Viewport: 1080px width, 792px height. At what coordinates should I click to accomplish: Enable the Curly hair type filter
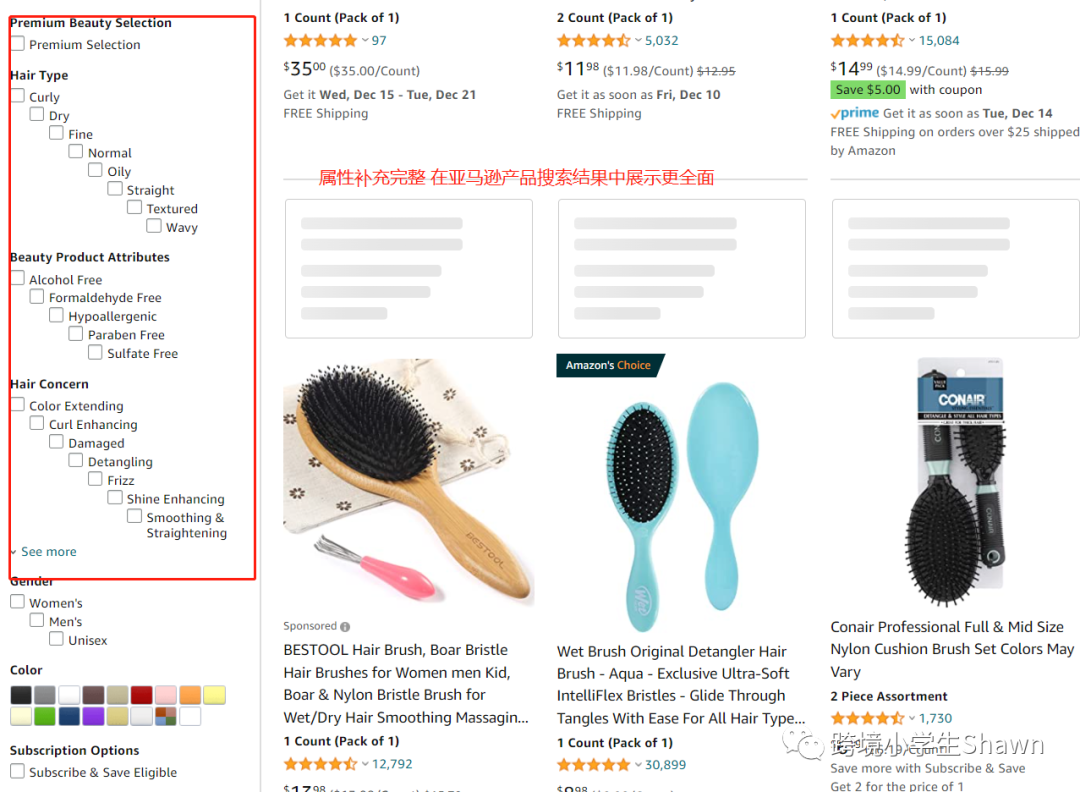(x=18, y=96)
